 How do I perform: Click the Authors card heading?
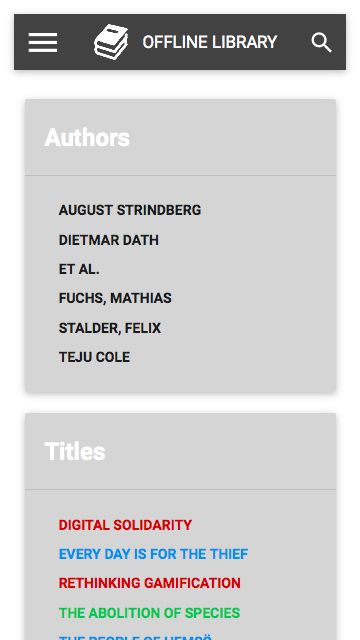(x=87, y=138)
